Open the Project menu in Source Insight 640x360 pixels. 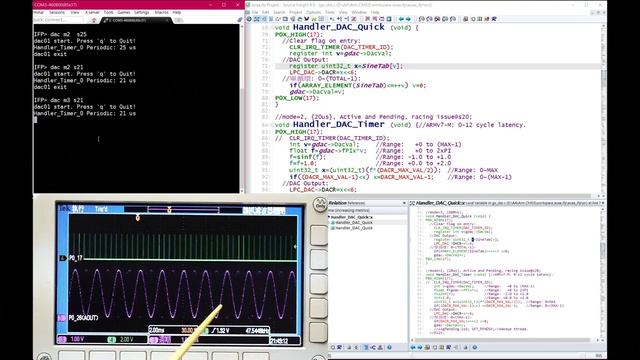pos(296,13)
